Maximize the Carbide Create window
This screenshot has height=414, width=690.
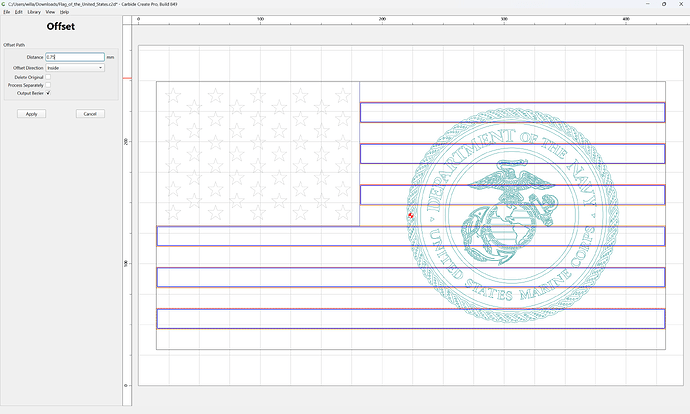[x=664, y=4]
